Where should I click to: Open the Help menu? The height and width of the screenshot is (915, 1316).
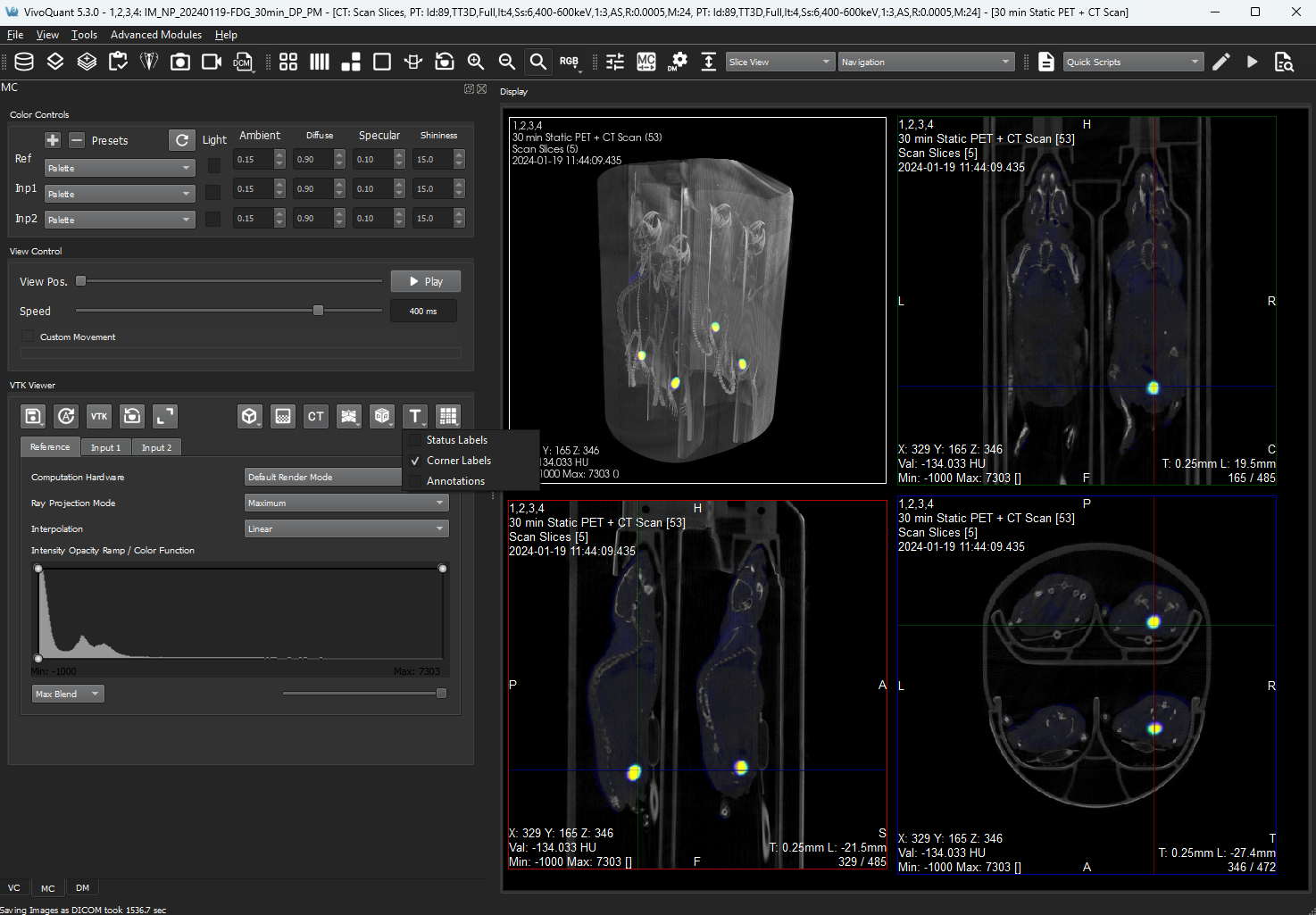point(226,35)
